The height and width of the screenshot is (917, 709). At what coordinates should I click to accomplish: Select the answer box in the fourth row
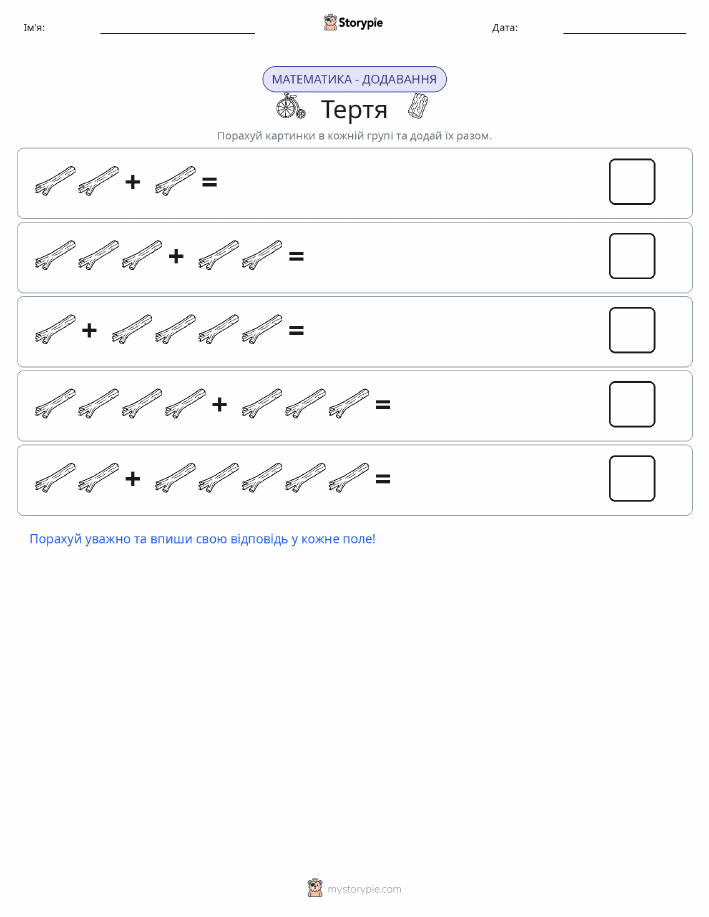632,404
